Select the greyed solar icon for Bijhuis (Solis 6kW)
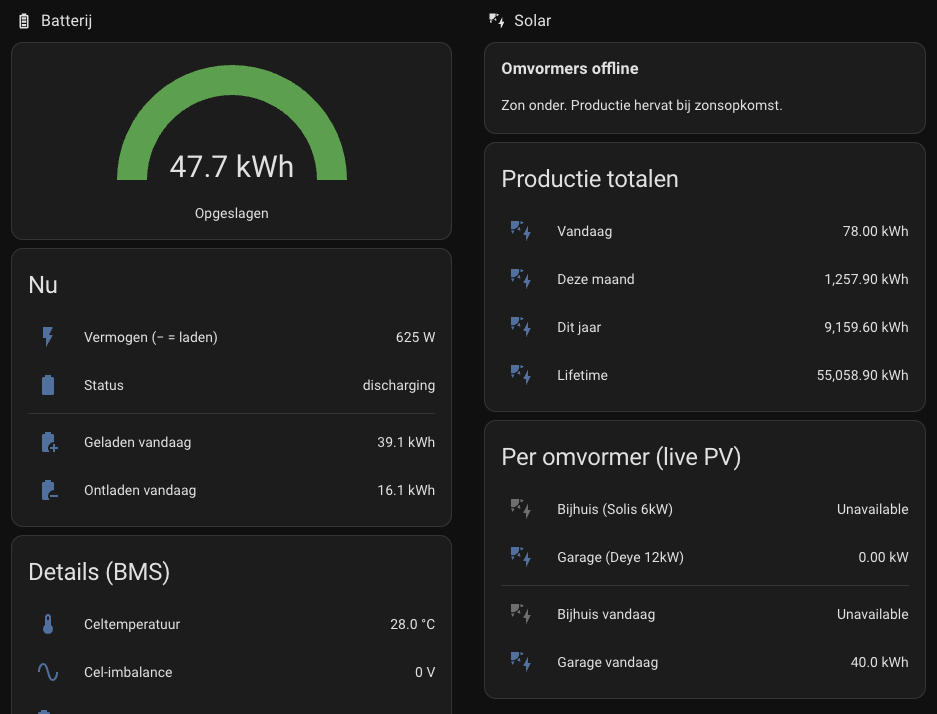The height and width of the screenshot is (714, 937). click(520, 509)
